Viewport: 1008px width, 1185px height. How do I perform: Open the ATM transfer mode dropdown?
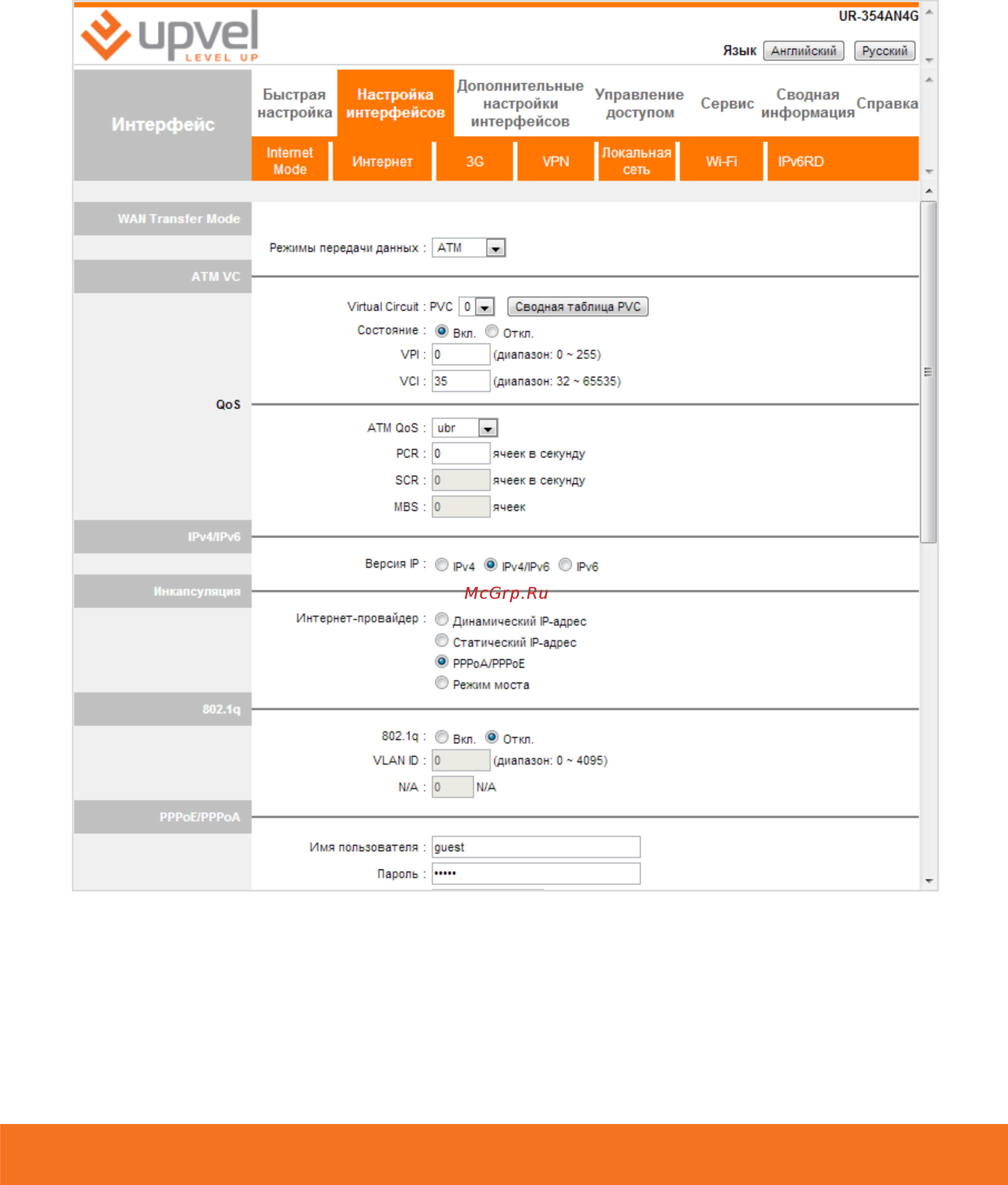(x=469, y=248)
